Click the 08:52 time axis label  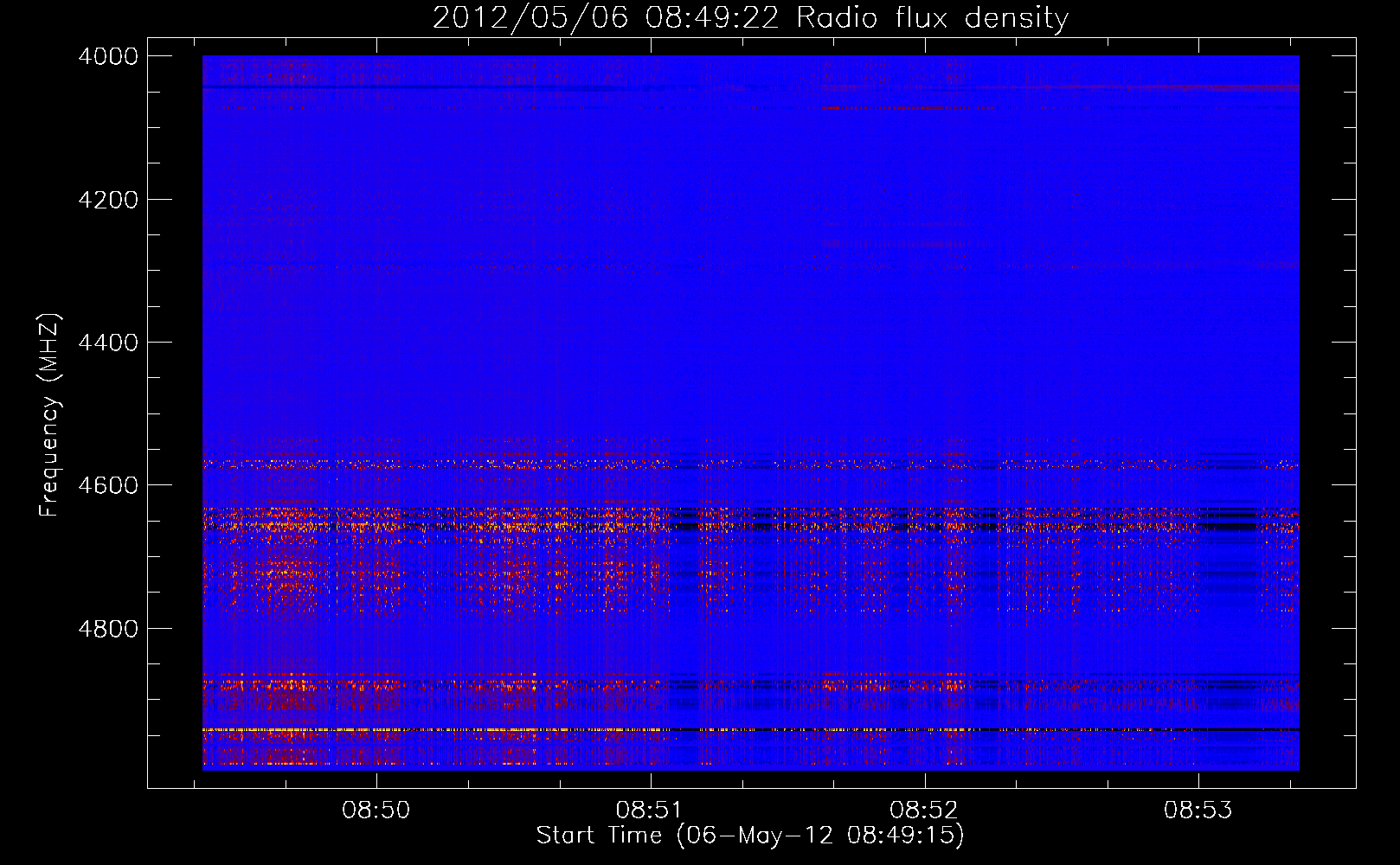coord(923,811)
